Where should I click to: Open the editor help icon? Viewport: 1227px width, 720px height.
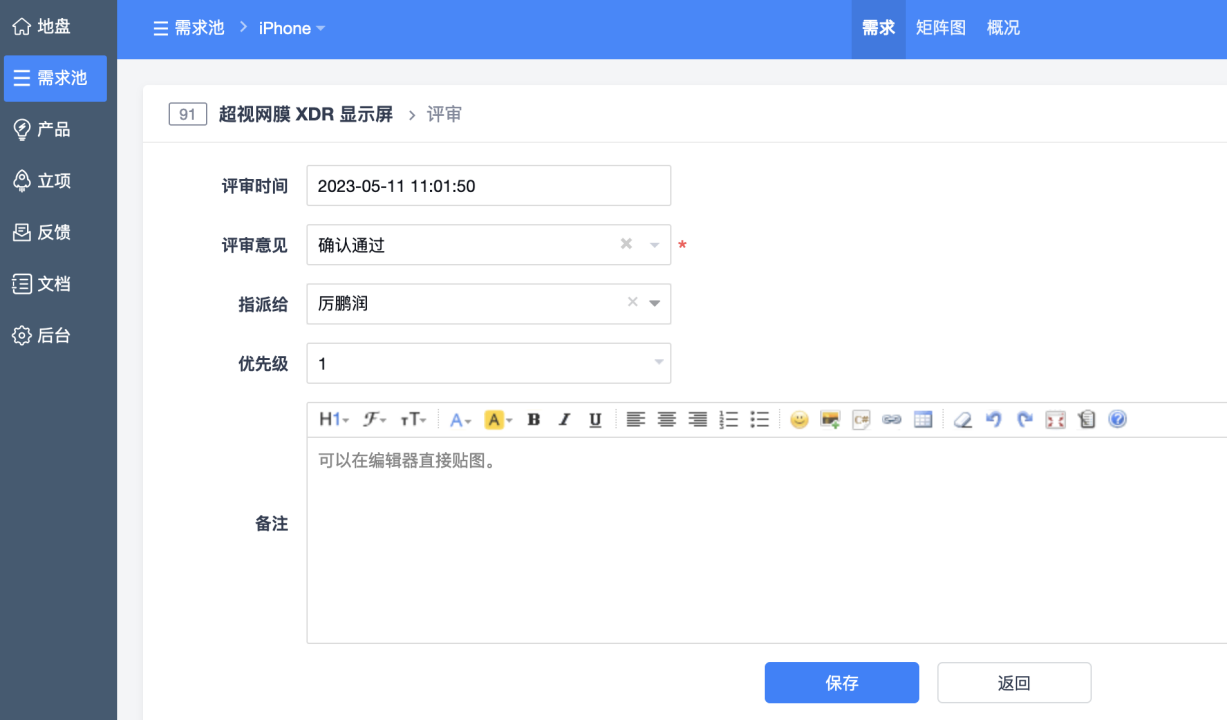coord(1118,420)
